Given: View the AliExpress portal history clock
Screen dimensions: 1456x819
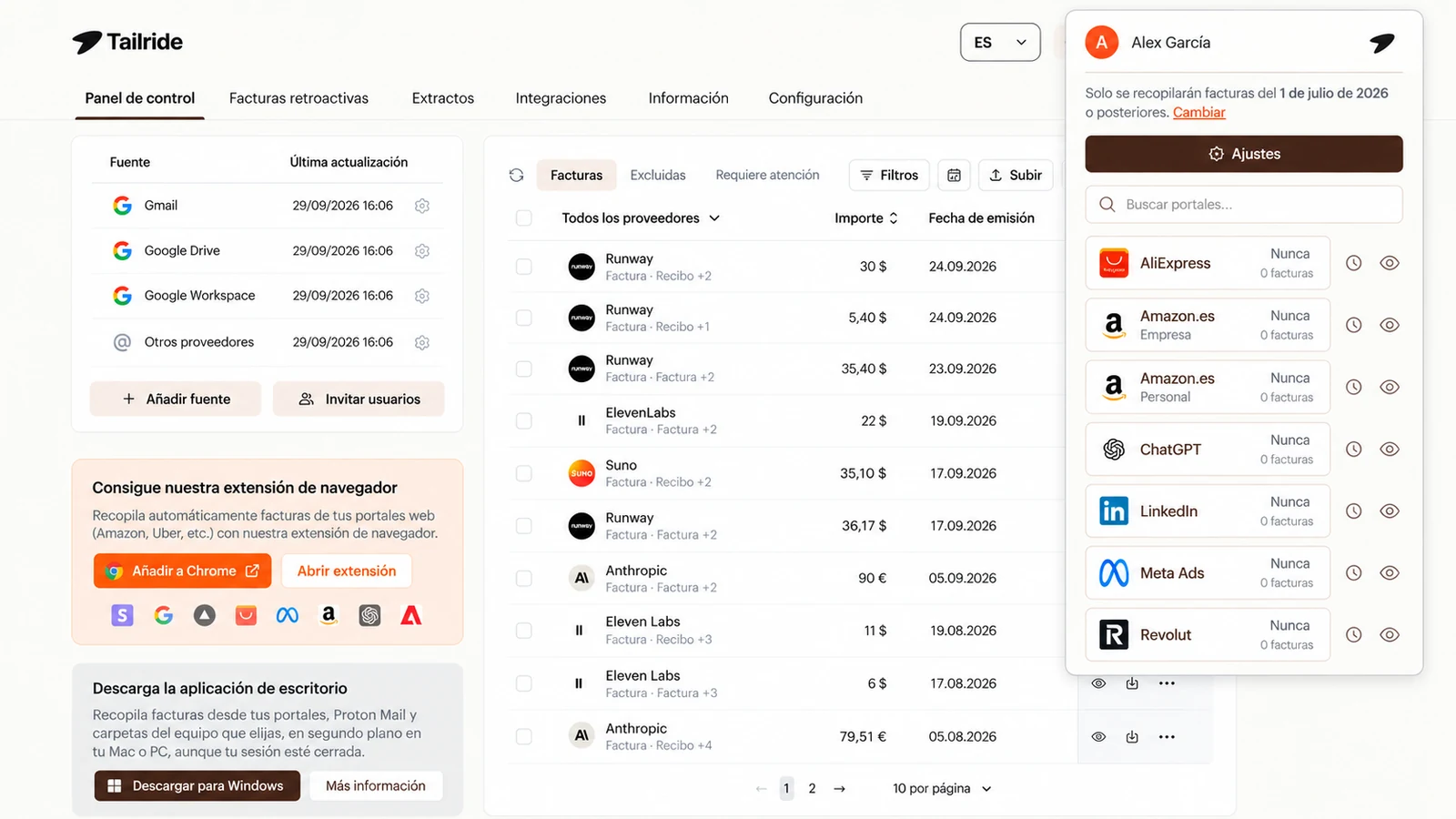Looking at the screenshot, I should click(1354, 263).
